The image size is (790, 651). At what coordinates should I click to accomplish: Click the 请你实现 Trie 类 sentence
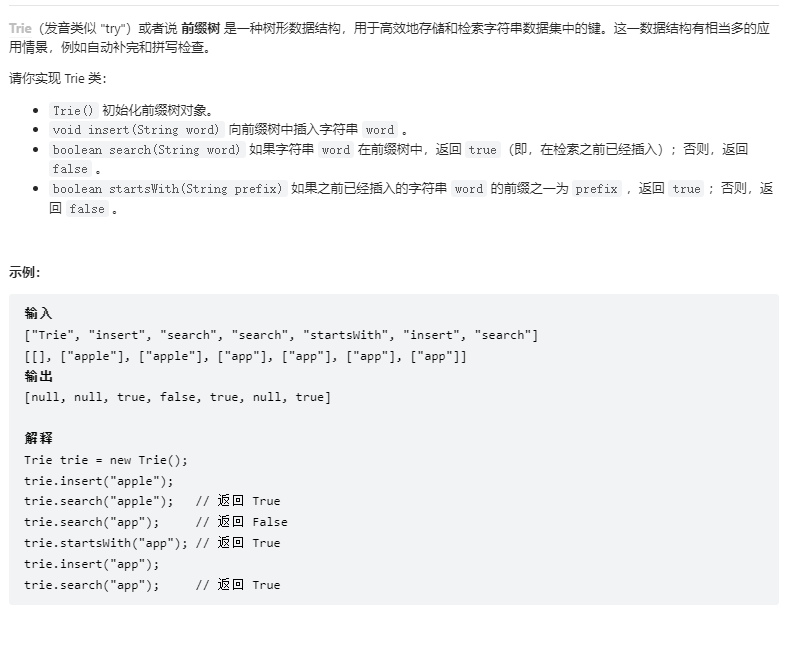coord(57,78)
